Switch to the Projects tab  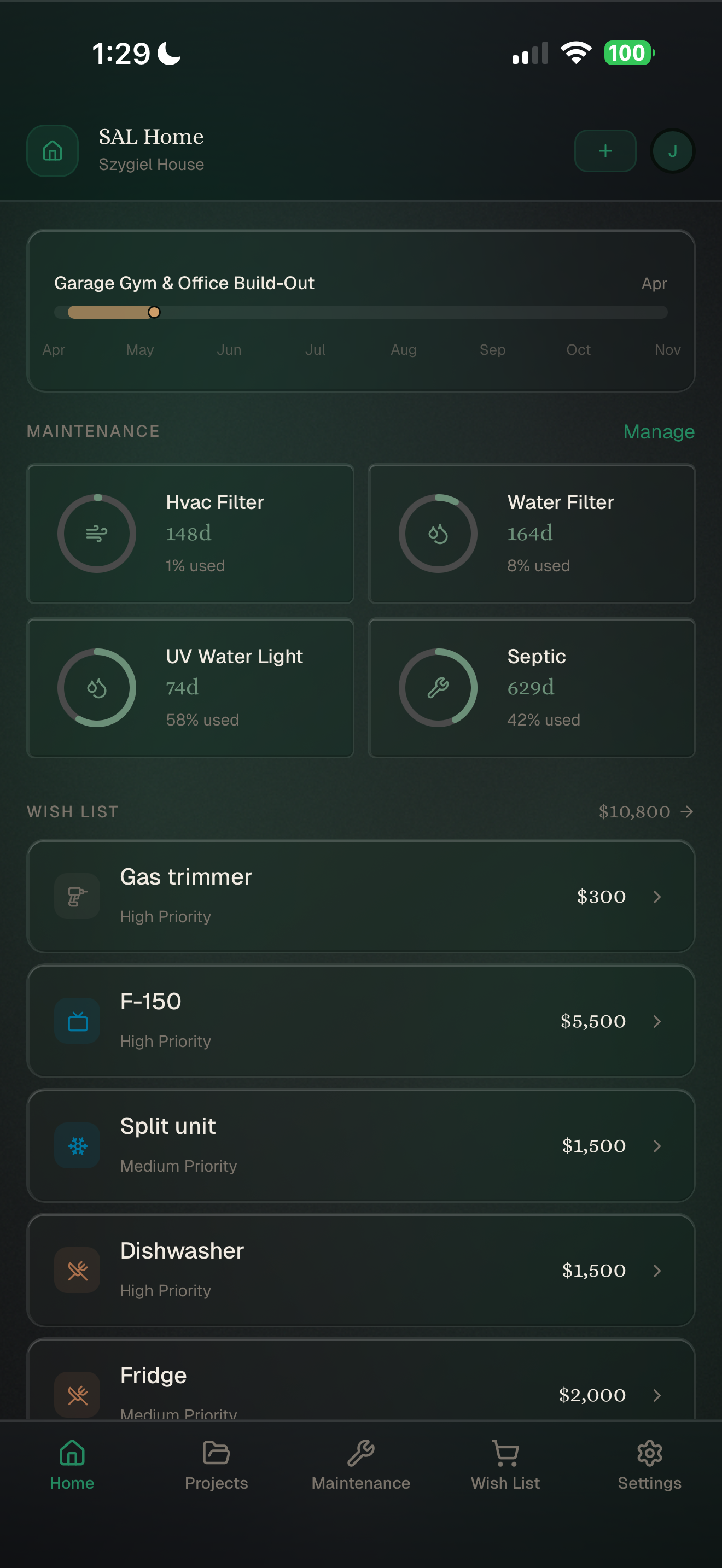click(216, 1465)
